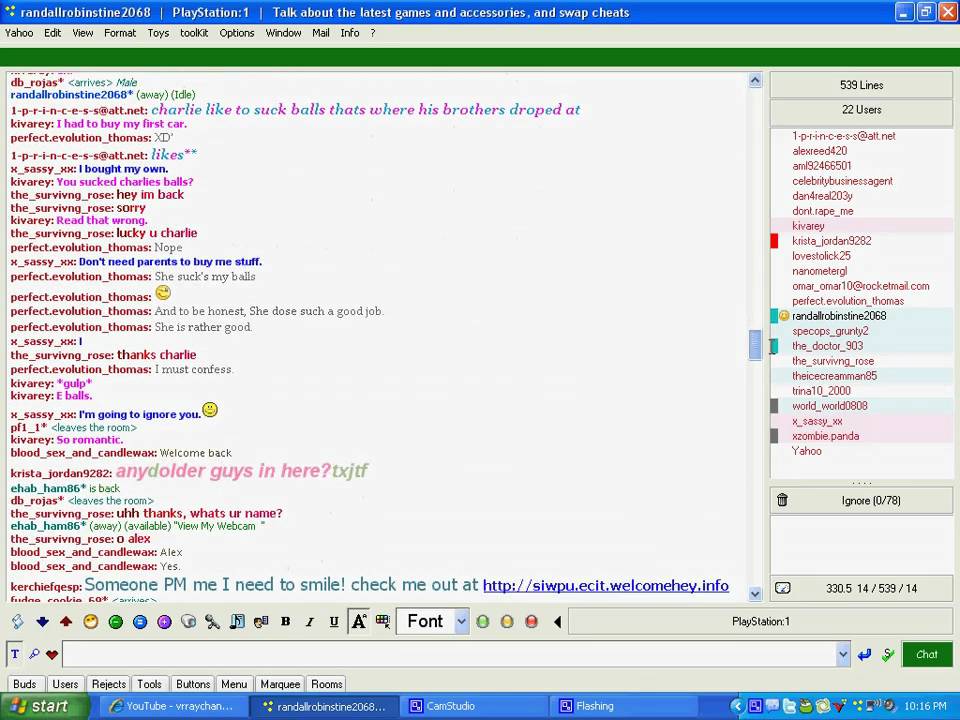Switch to the Rooms tab
The height and width of the screenshot is (720, 960).
point(327,684)
